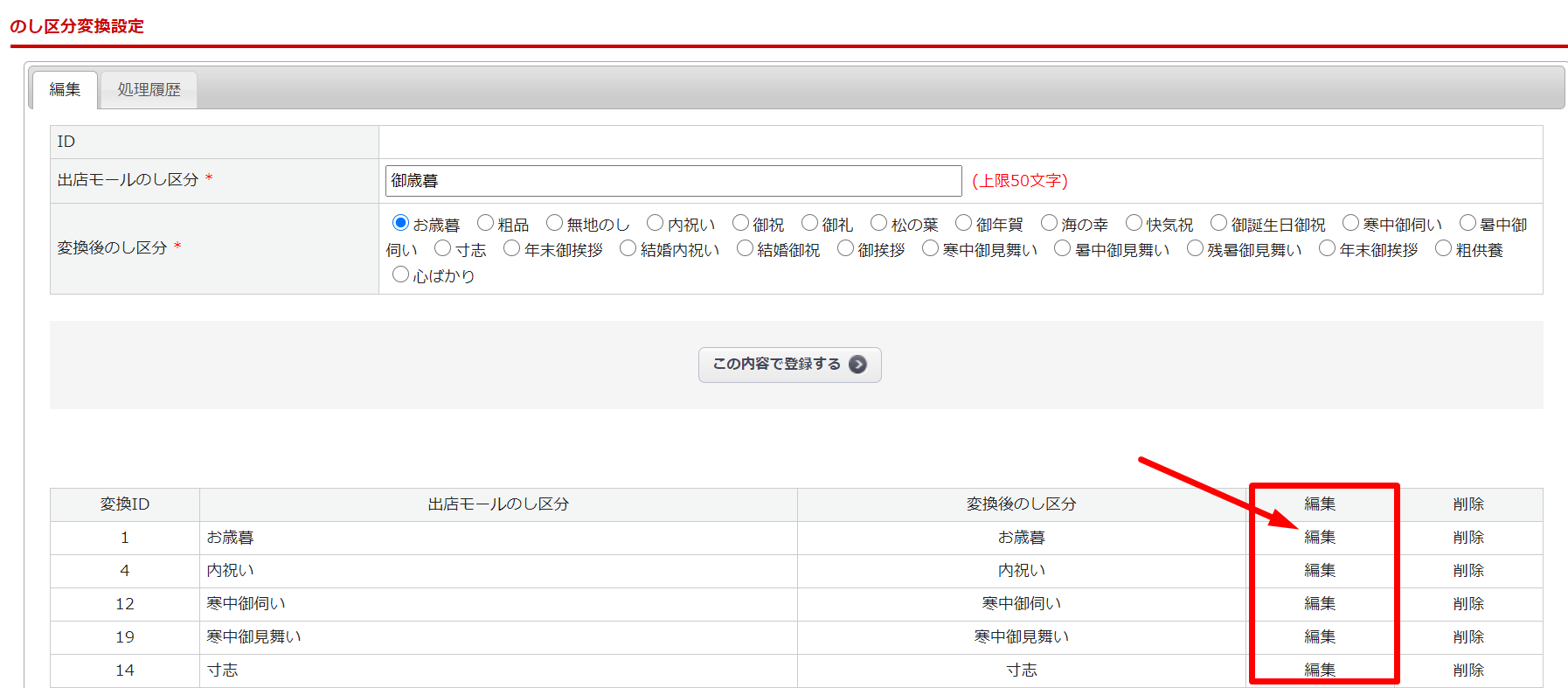
Task: Delete the 寒中御伺い row with ID 12
Action: coord(1467,604)
